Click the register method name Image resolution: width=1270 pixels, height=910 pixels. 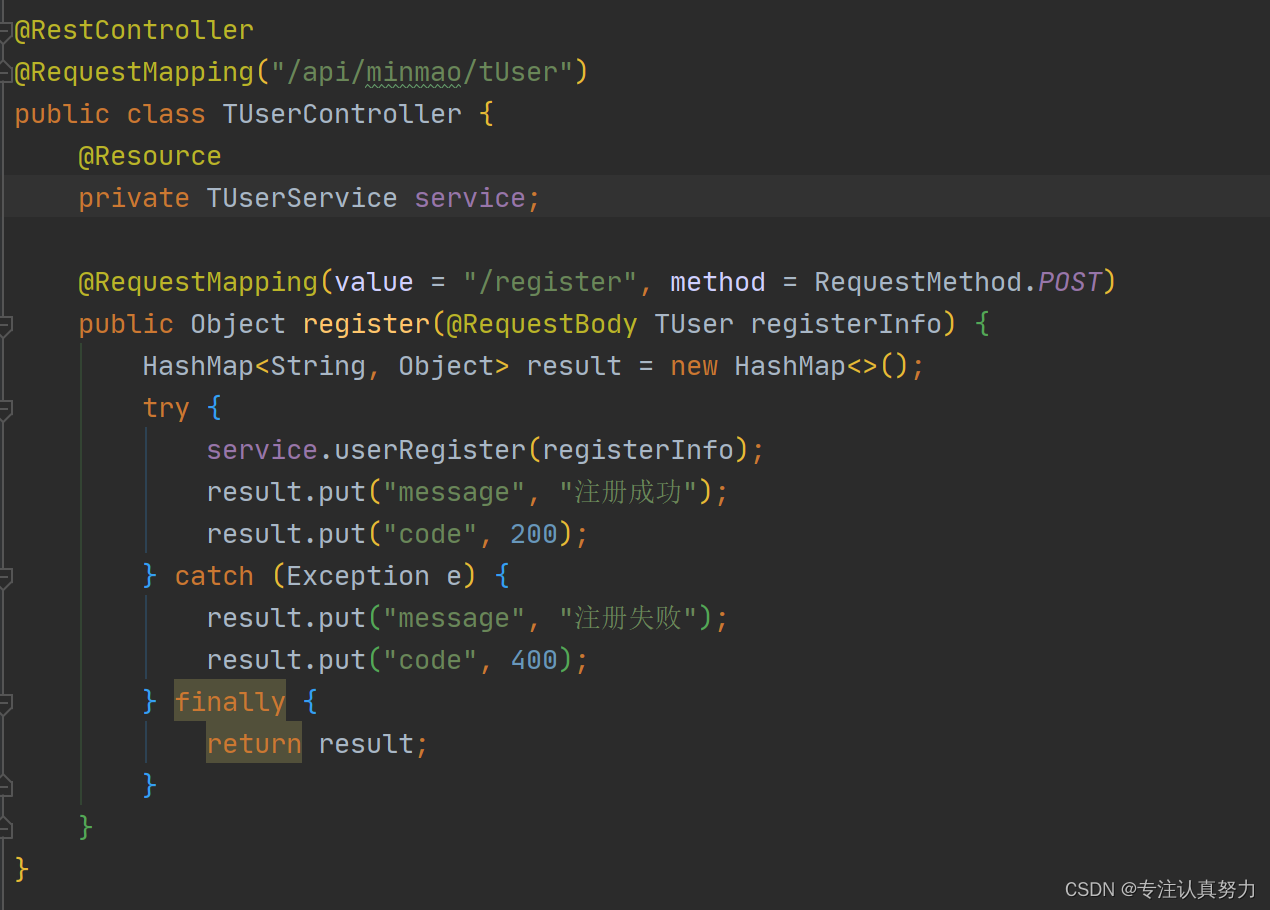[366, 325]
